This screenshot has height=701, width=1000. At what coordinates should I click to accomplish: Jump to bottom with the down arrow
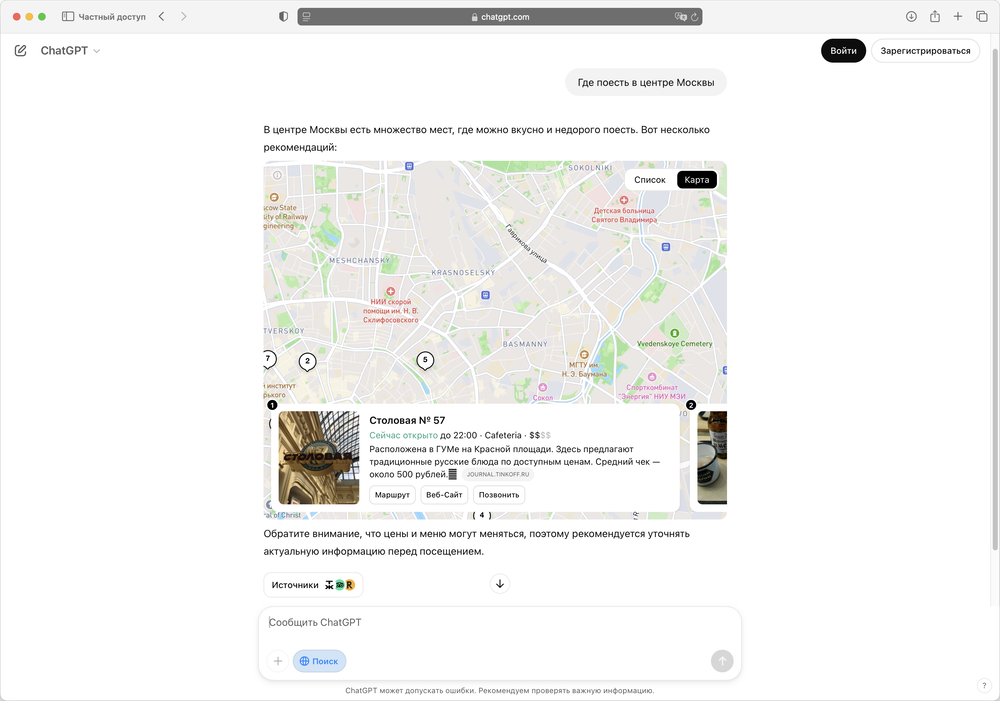(x=500, y=584)
